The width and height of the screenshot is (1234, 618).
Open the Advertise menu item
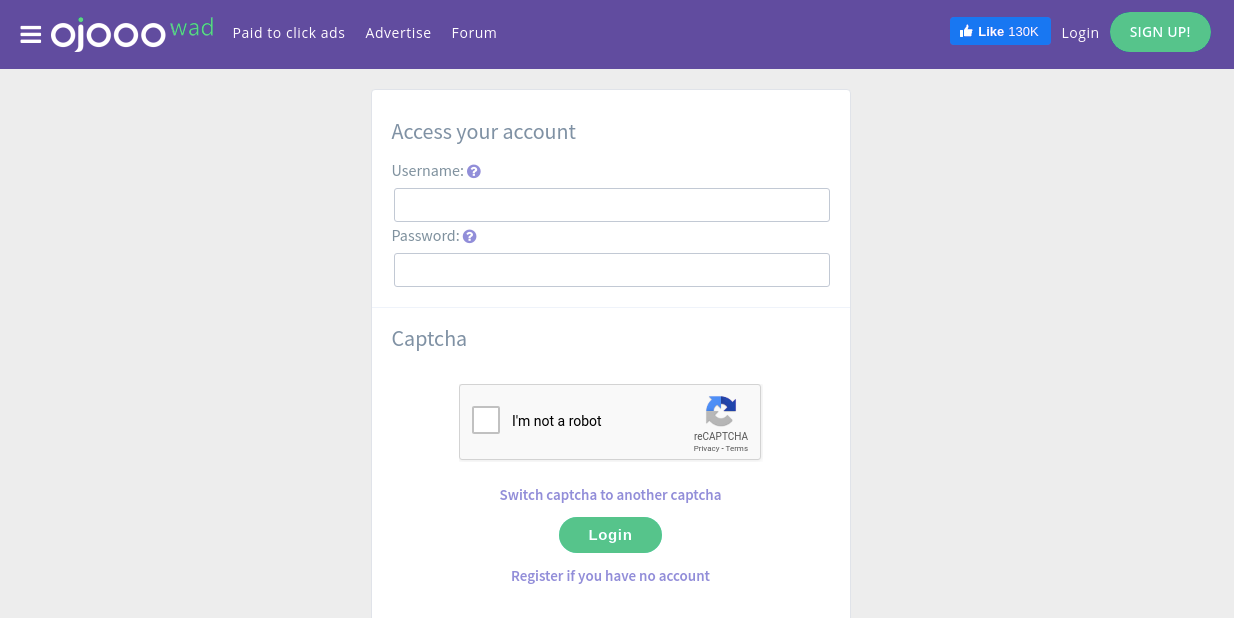point(398,33)
